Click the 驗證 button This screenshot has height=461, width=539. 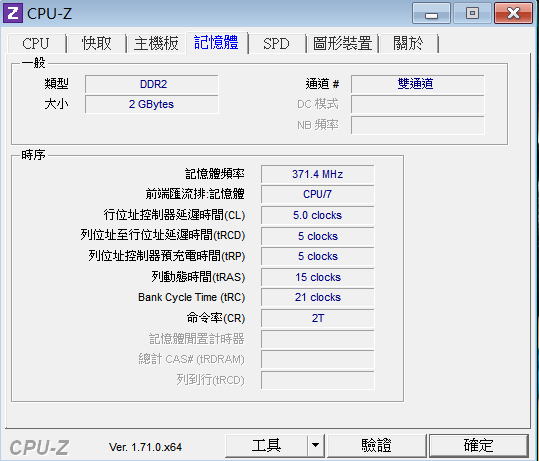click(x=377, y=446)
